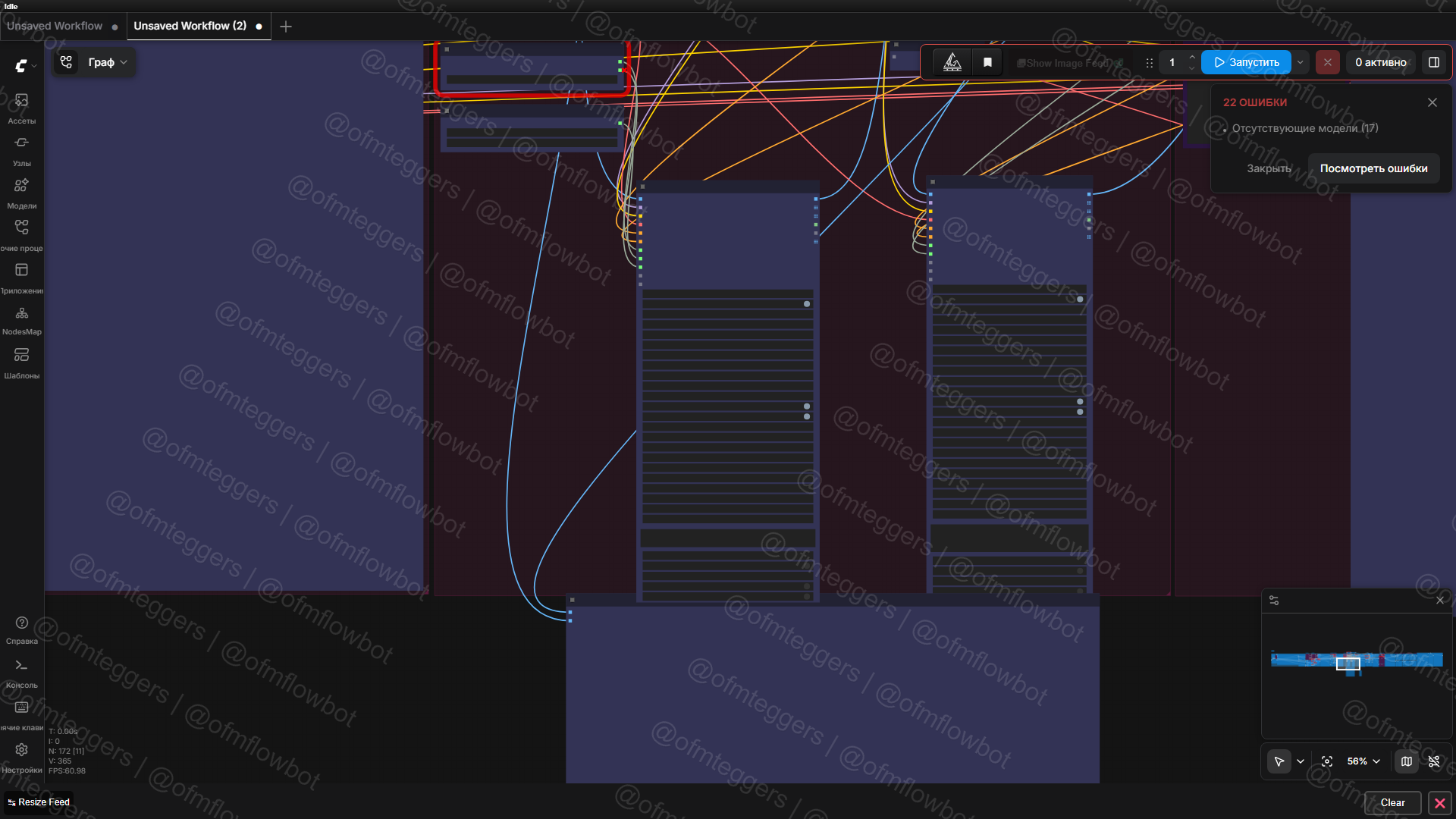Toggle the minimap visibility button
The height and width of the screenshot is (819, 1456).
click(1407, 761)
